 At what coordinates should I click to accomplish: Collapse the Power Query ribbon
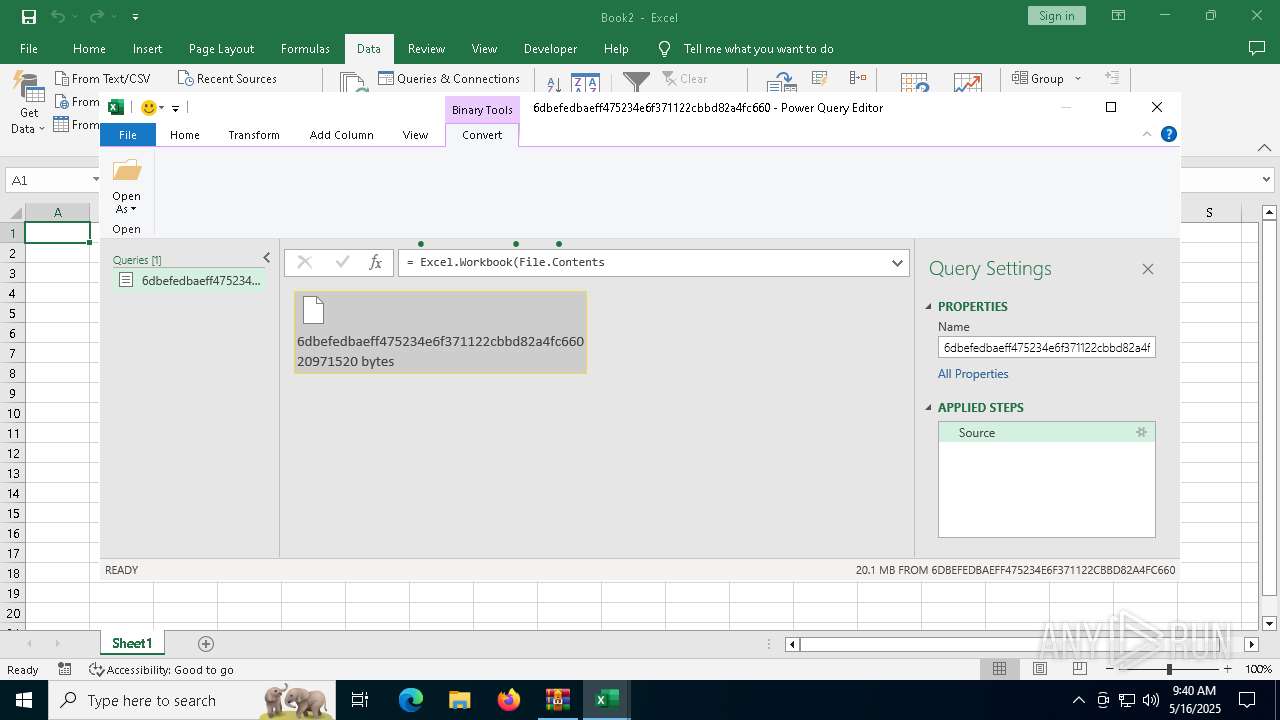(x=1147, y=135)
